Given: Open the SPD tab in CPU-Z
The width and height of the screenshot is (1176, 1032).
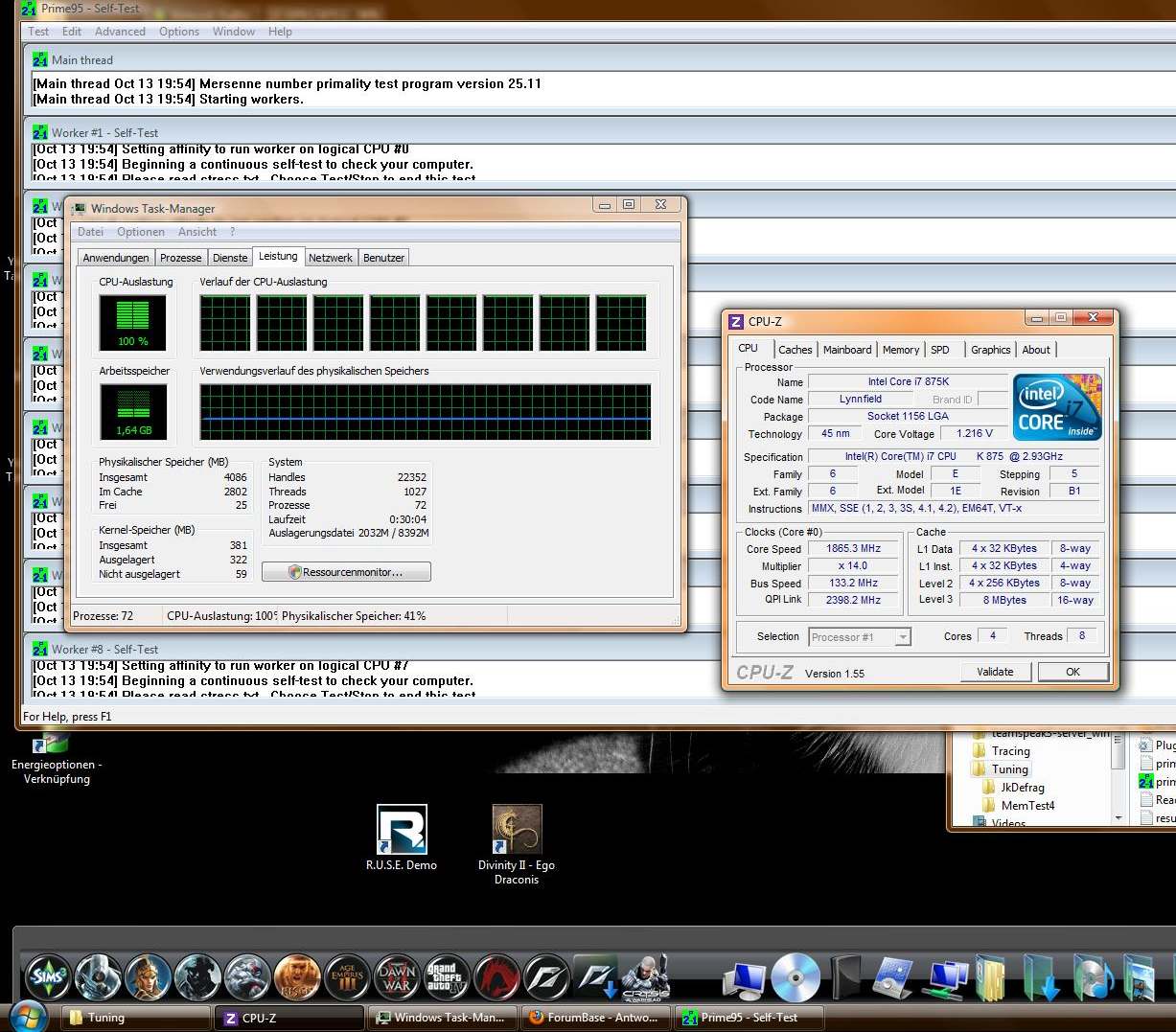Looking at the screenshot, I should [940, 350].
